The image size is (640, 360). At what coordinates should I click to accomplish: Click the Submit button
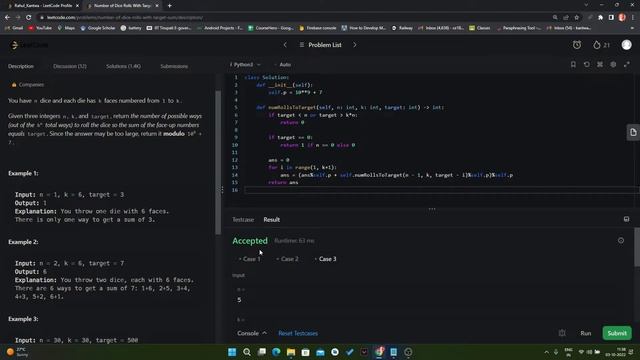pos(617,333)
